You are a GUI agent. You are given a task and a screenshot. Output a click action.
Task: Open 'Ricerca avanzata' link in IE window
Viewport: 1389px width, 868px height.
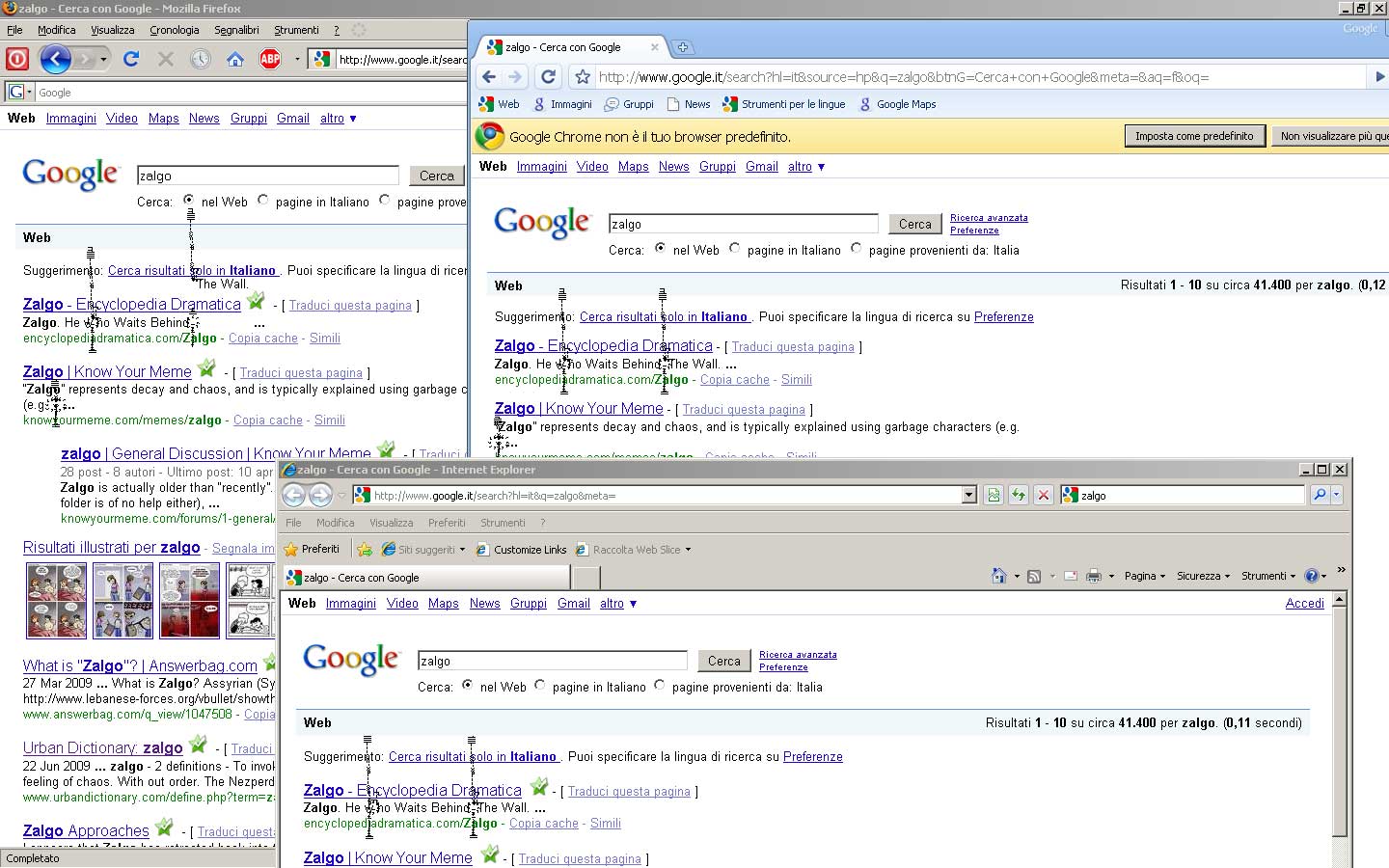pyautogui.click(x=798, y=654)
